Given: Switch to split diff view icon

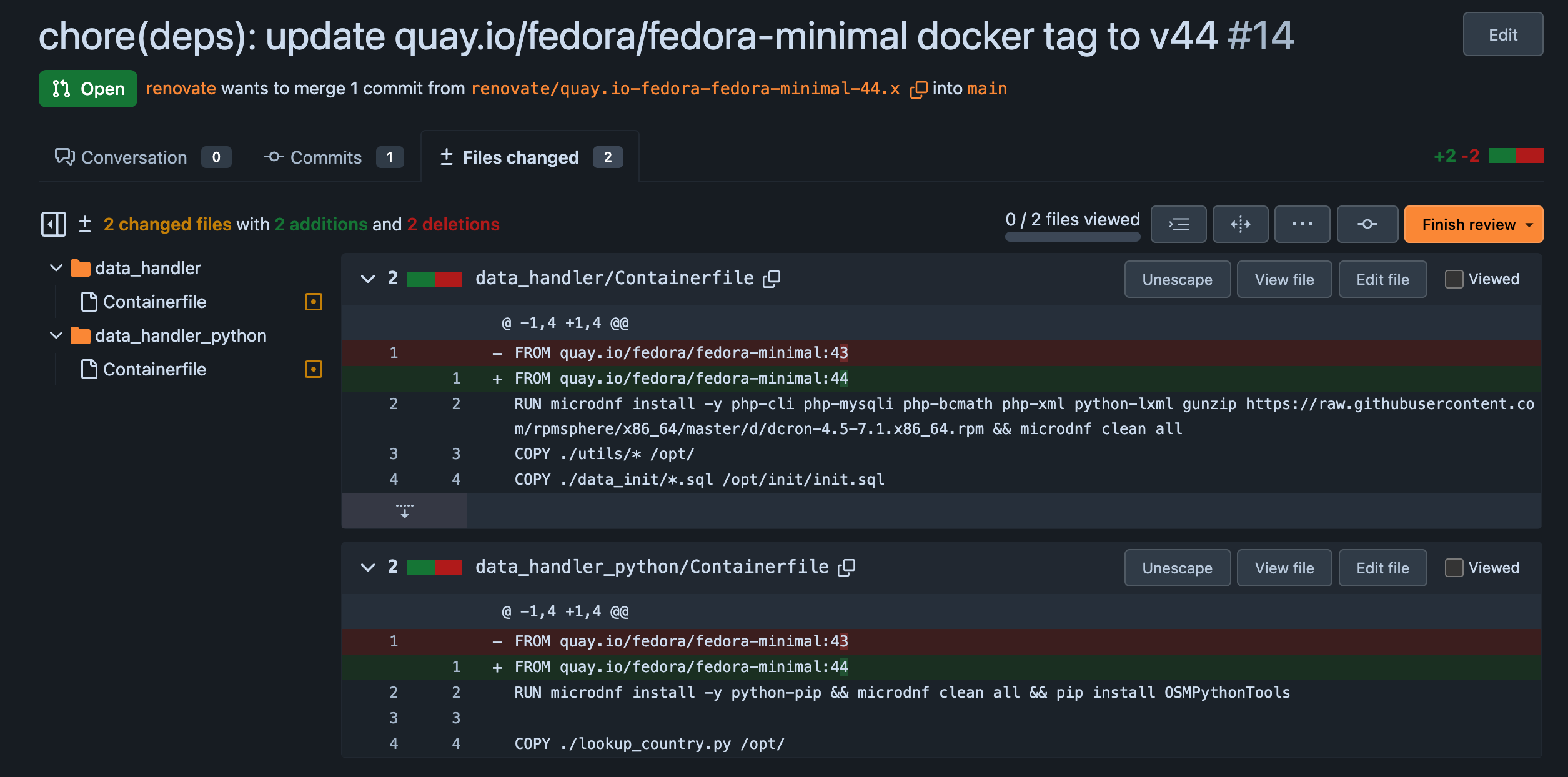Looking at the screenshot, I should coord(1240,224).
